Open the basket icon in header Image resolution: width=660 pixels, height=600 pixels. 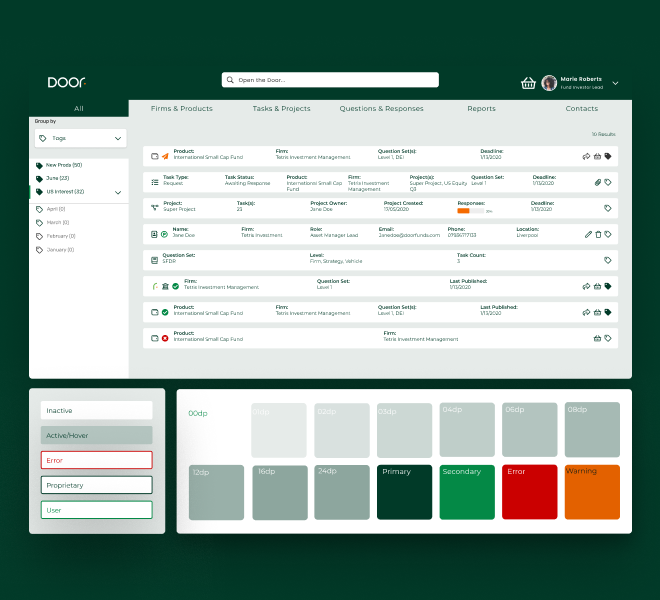(529, 83)
